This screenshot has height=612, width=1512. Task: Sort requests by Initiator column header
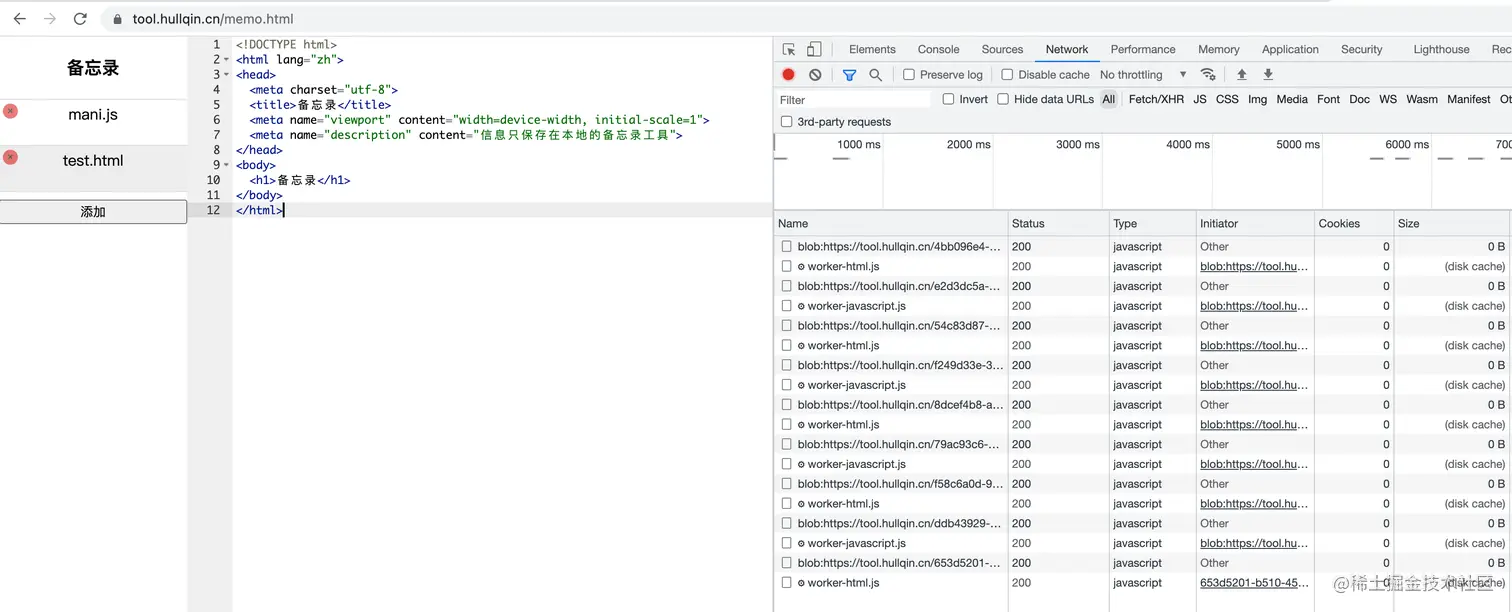point(1255,224)
